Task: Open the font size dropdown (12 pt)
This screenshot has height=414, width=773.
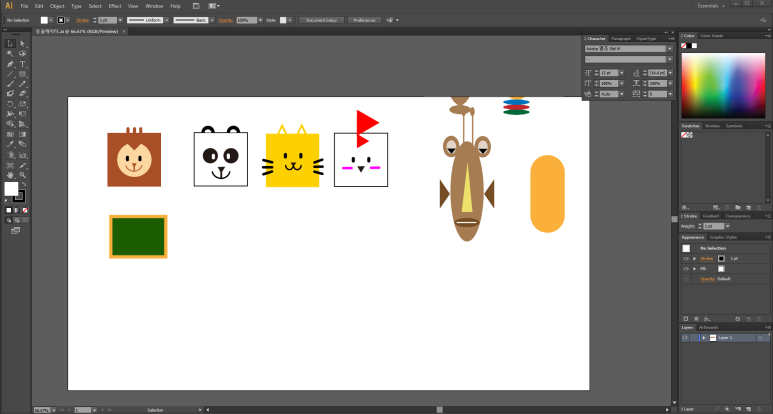Action: click(x=622, y=73)
